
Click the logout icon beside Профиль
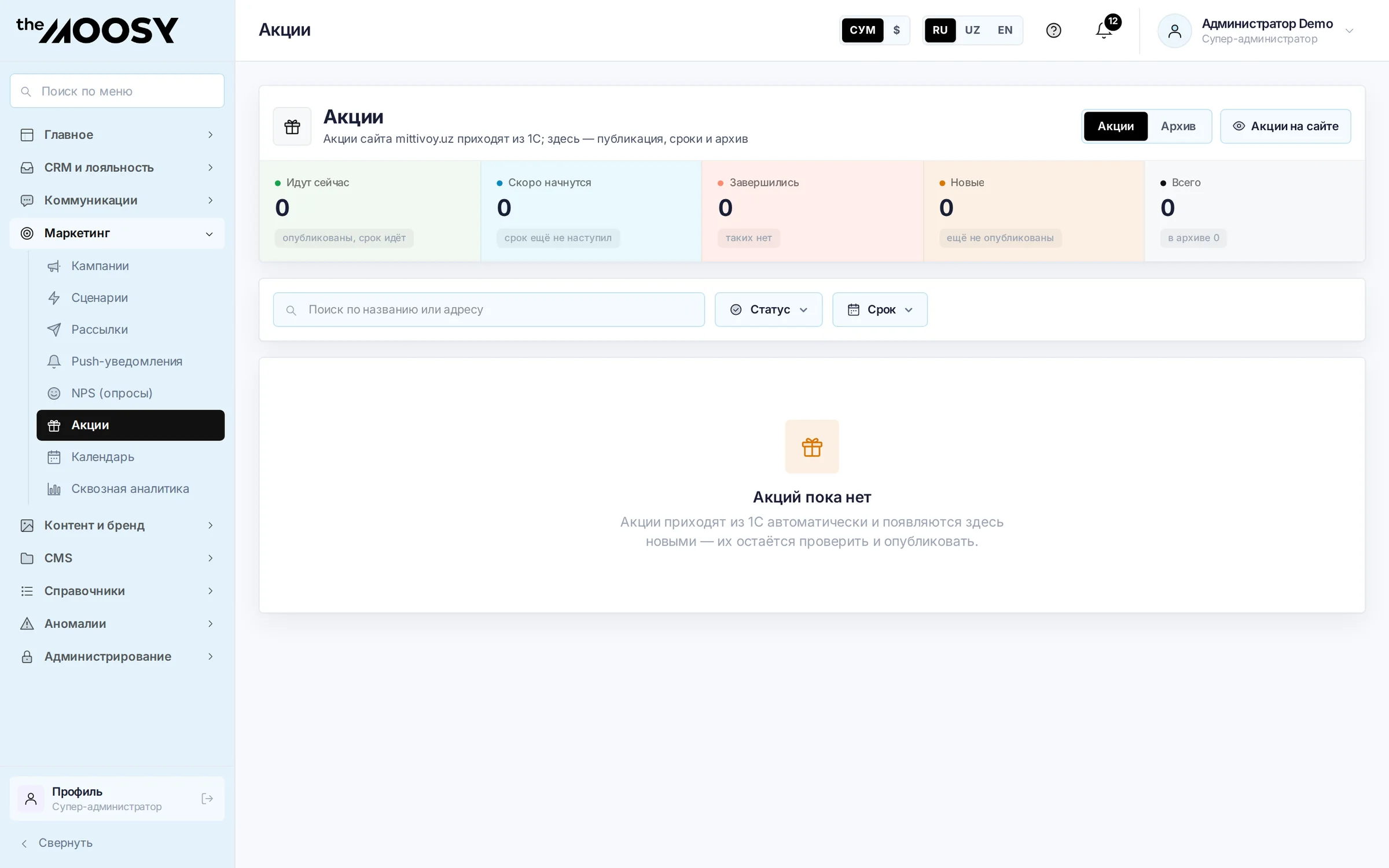pyautogui.click(x=207, y=799)
